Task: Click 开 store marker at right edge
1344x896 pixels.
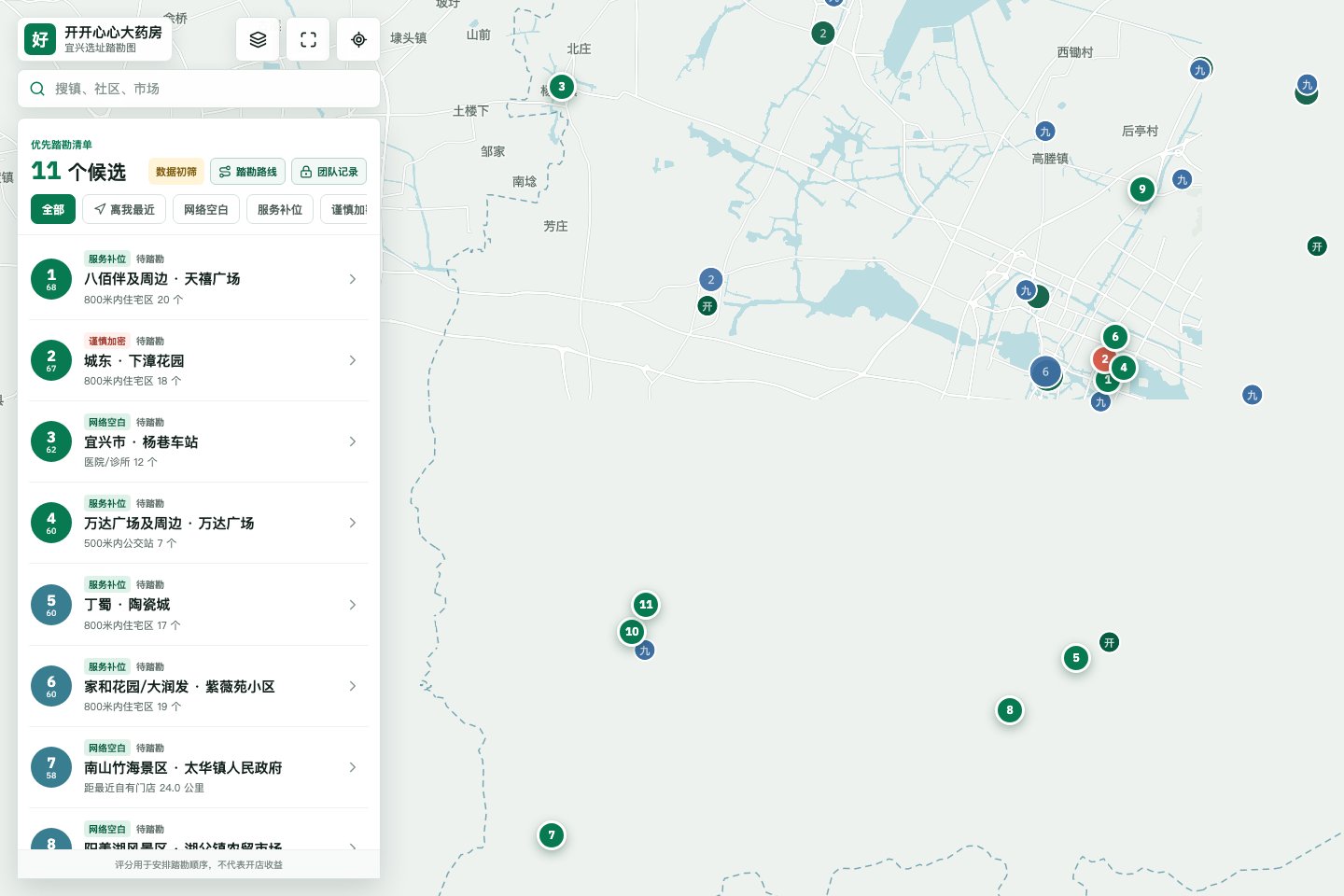Action: 1317,246
